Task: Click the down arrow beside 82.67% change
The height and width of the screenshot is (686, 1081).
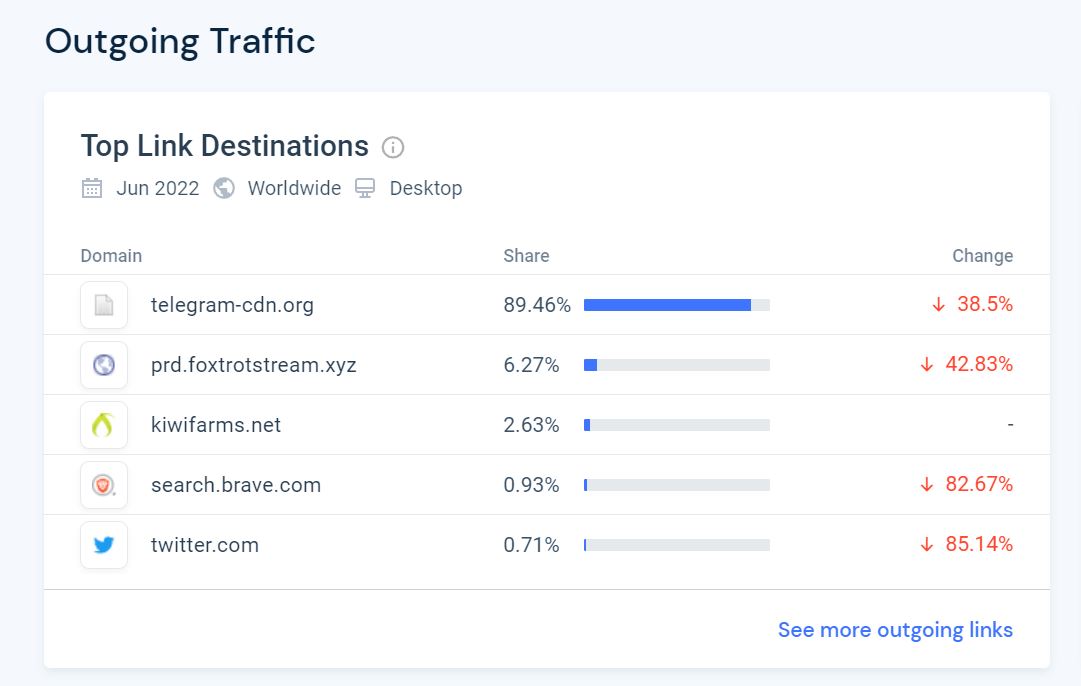Action: point(927,484)
